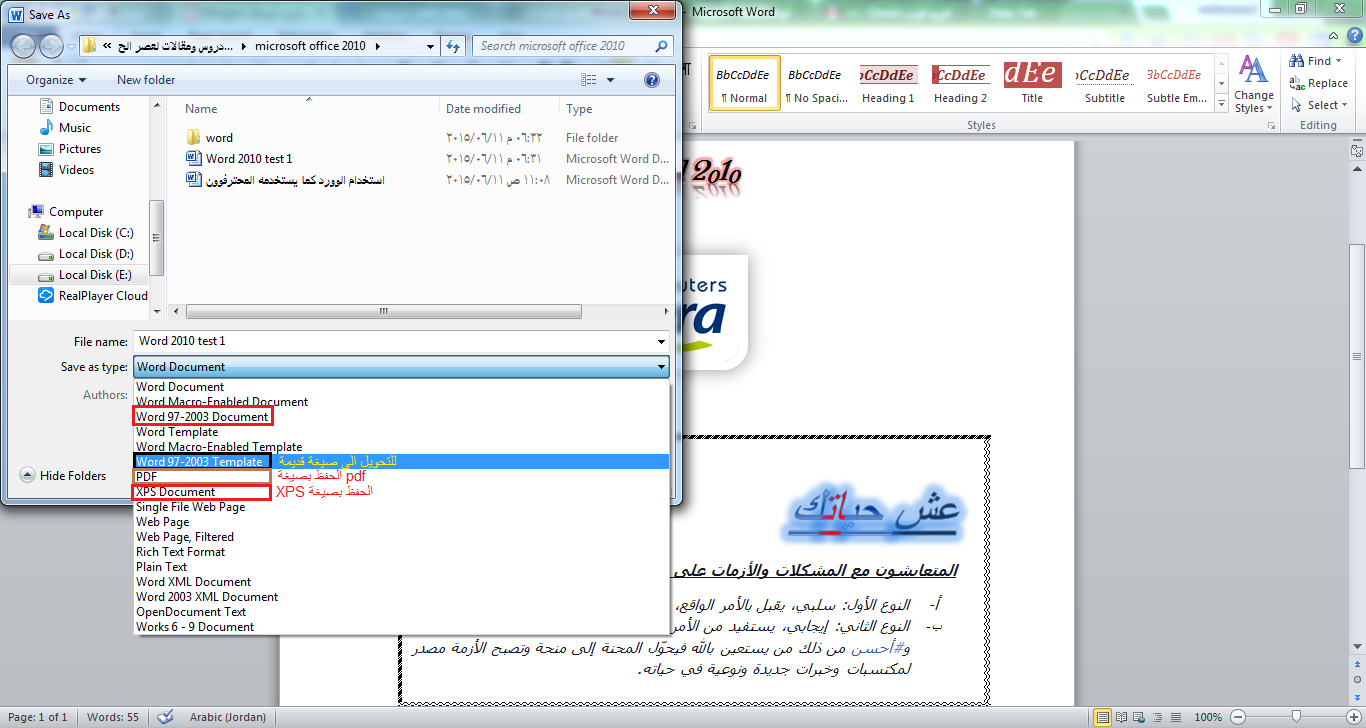The width and height of the screenshot is (1366, 728).
Task: Choose Single File Web Page format
Action: click(x=401, y=507)
